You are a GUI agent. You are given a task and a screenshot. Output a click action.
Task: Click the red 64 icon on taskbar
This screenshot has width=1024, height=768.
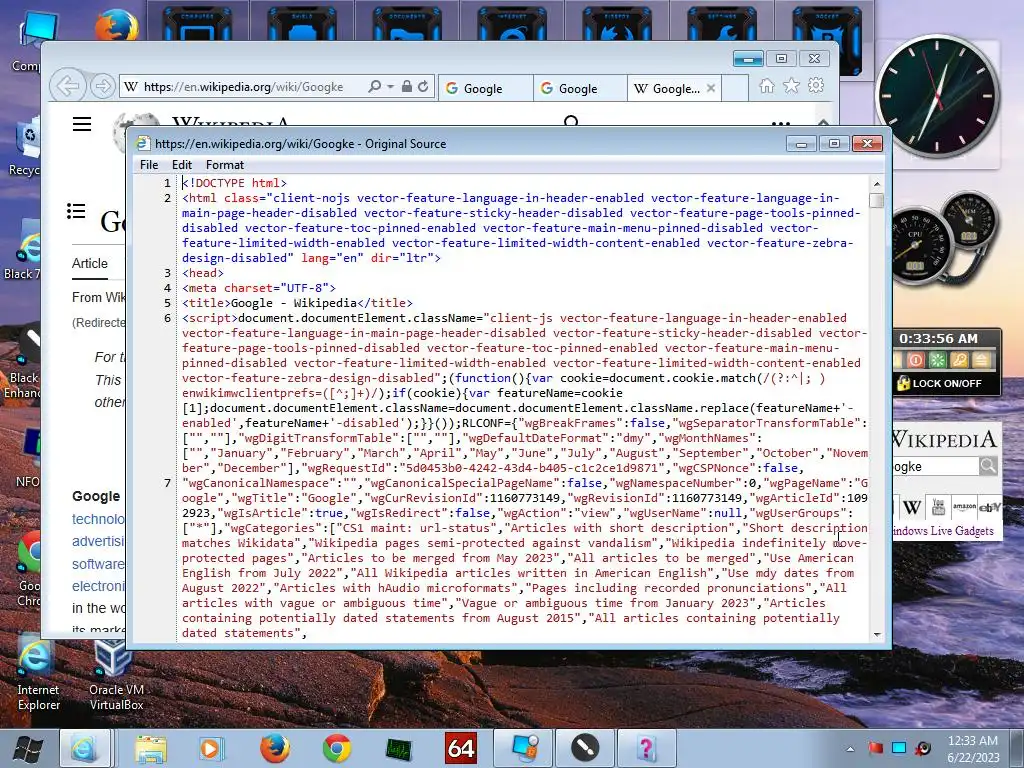point(461,748)
